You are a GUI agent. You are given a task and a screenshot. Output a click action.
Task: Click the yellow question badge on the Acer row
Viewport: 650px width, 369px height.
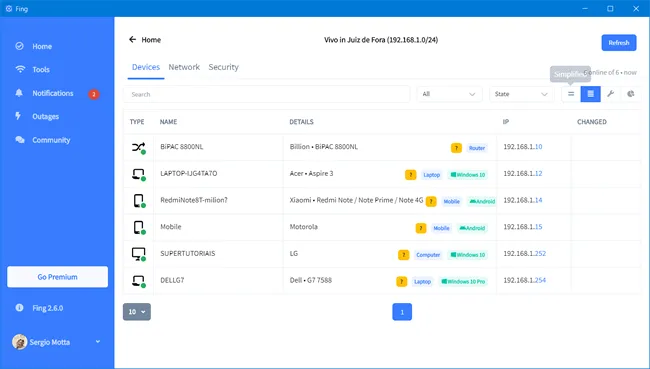click(410, 175)
